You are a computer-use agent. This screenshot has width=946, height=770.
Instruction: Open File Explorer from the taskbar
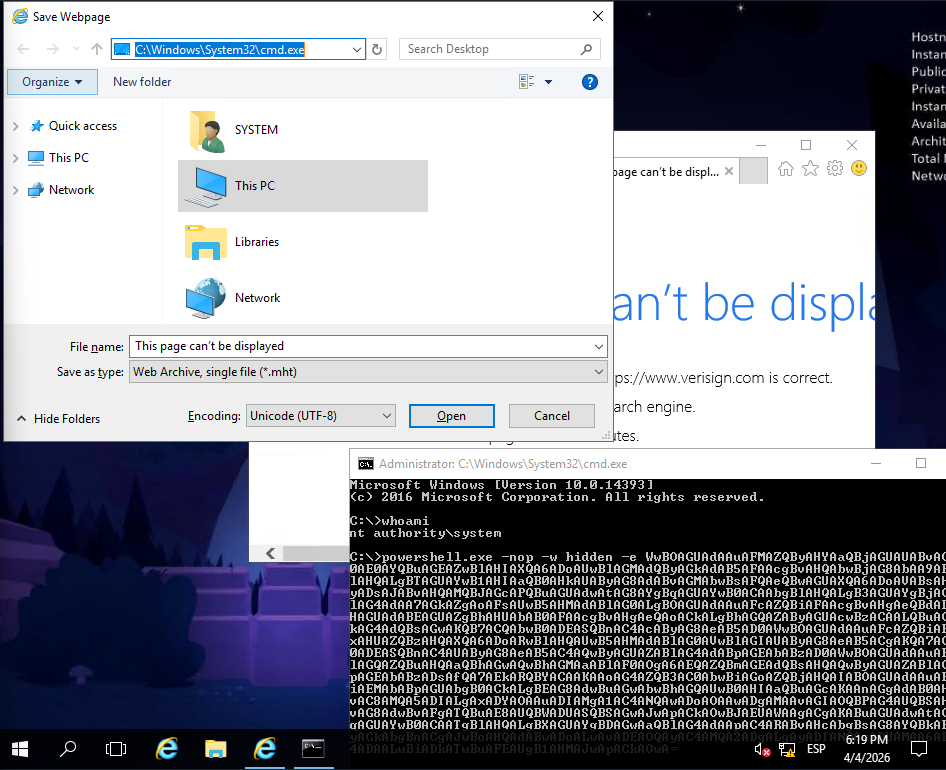click(215, 748)
